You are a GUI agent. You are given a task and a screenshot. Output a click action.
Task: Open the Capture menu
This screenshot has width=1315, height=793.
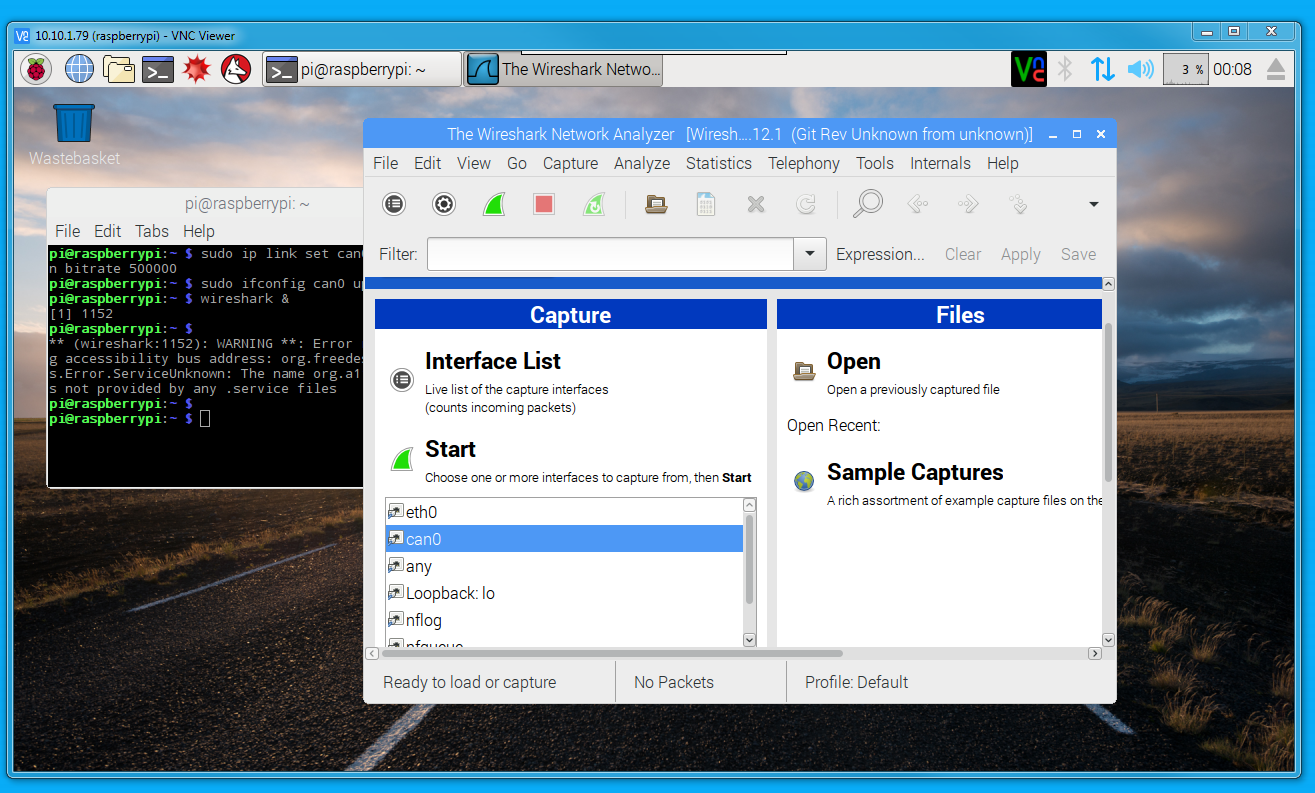click(x=570, y=163)
